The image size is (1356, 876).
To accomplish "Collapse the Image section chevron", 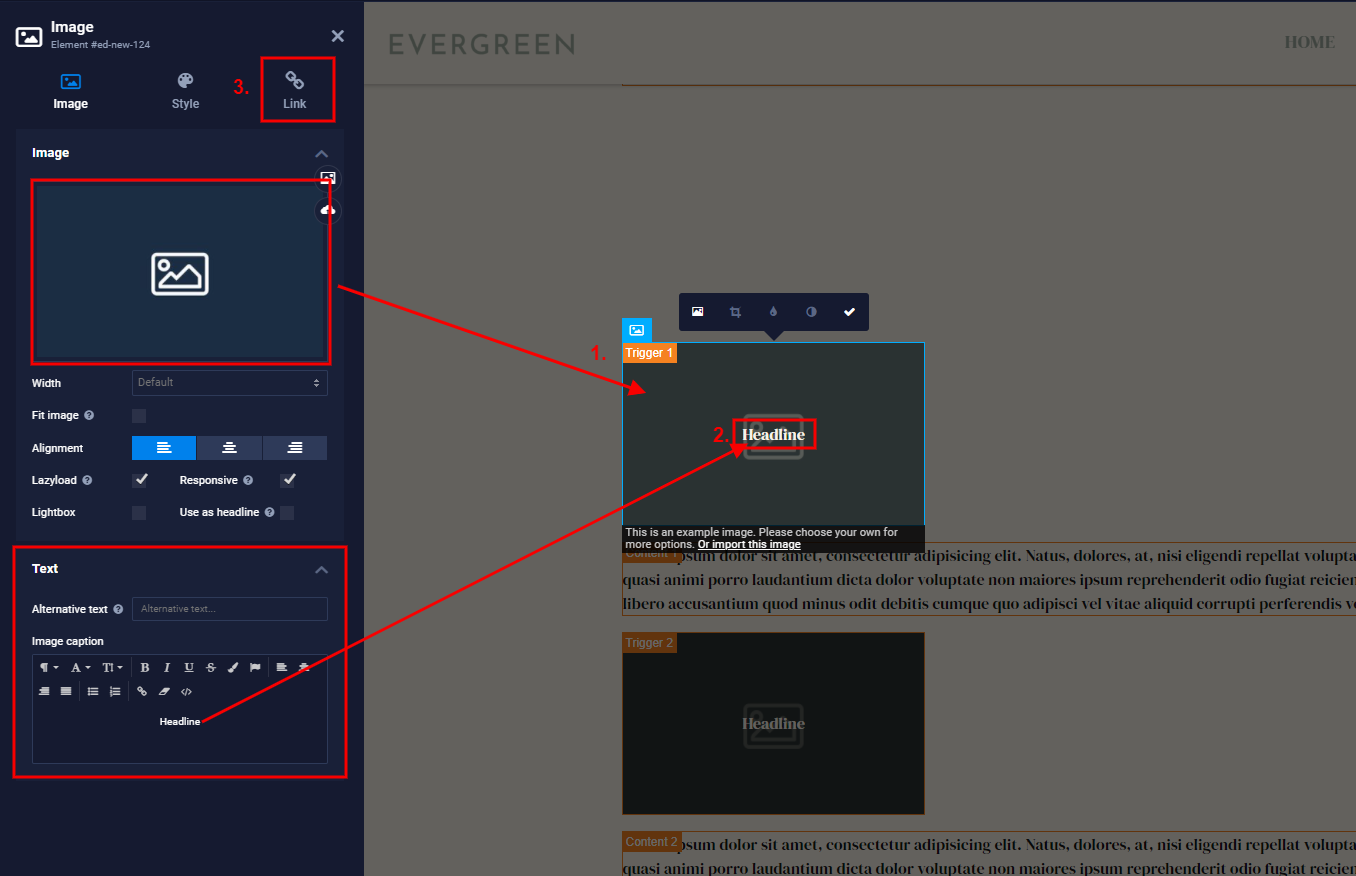I will tap(321, 154).
